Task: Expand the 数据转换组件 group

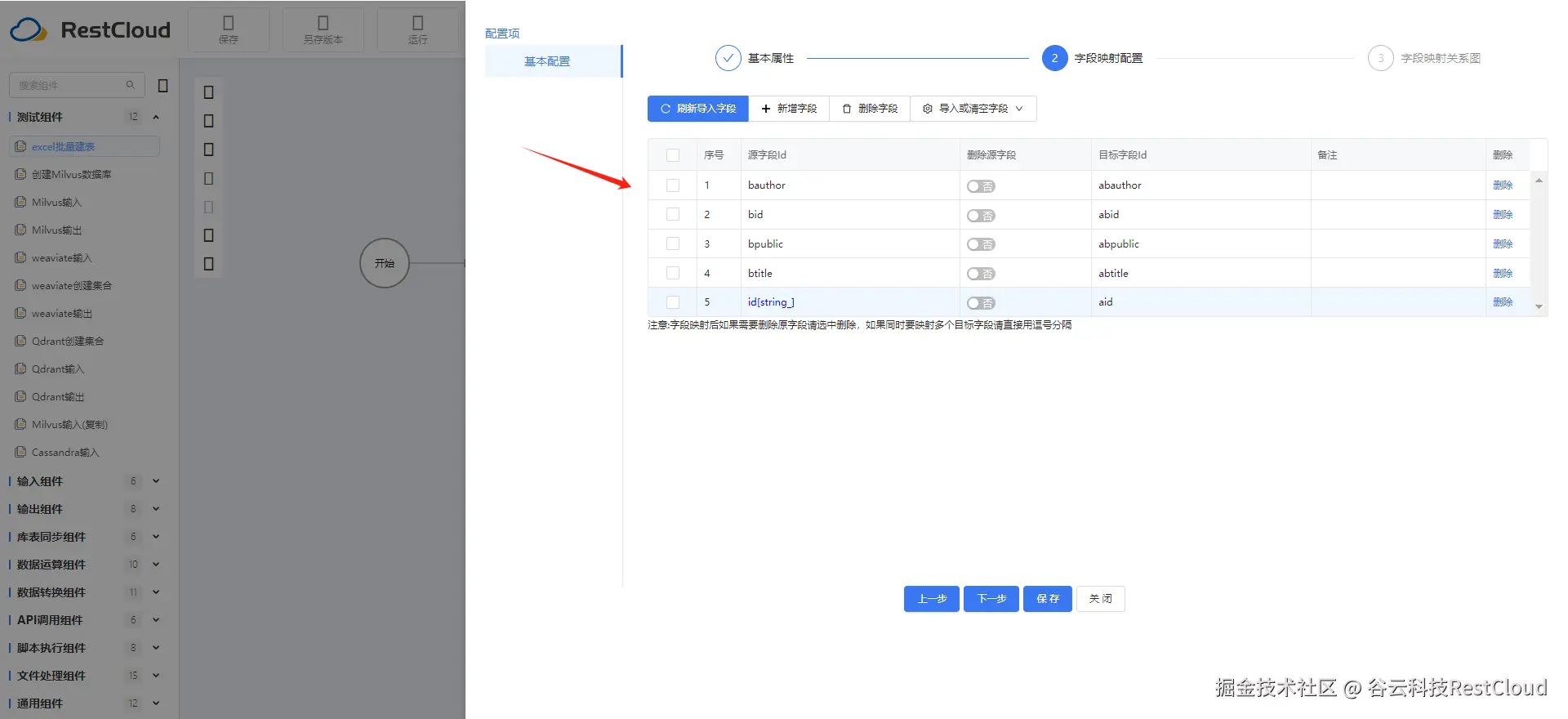Action: (156, 592)
